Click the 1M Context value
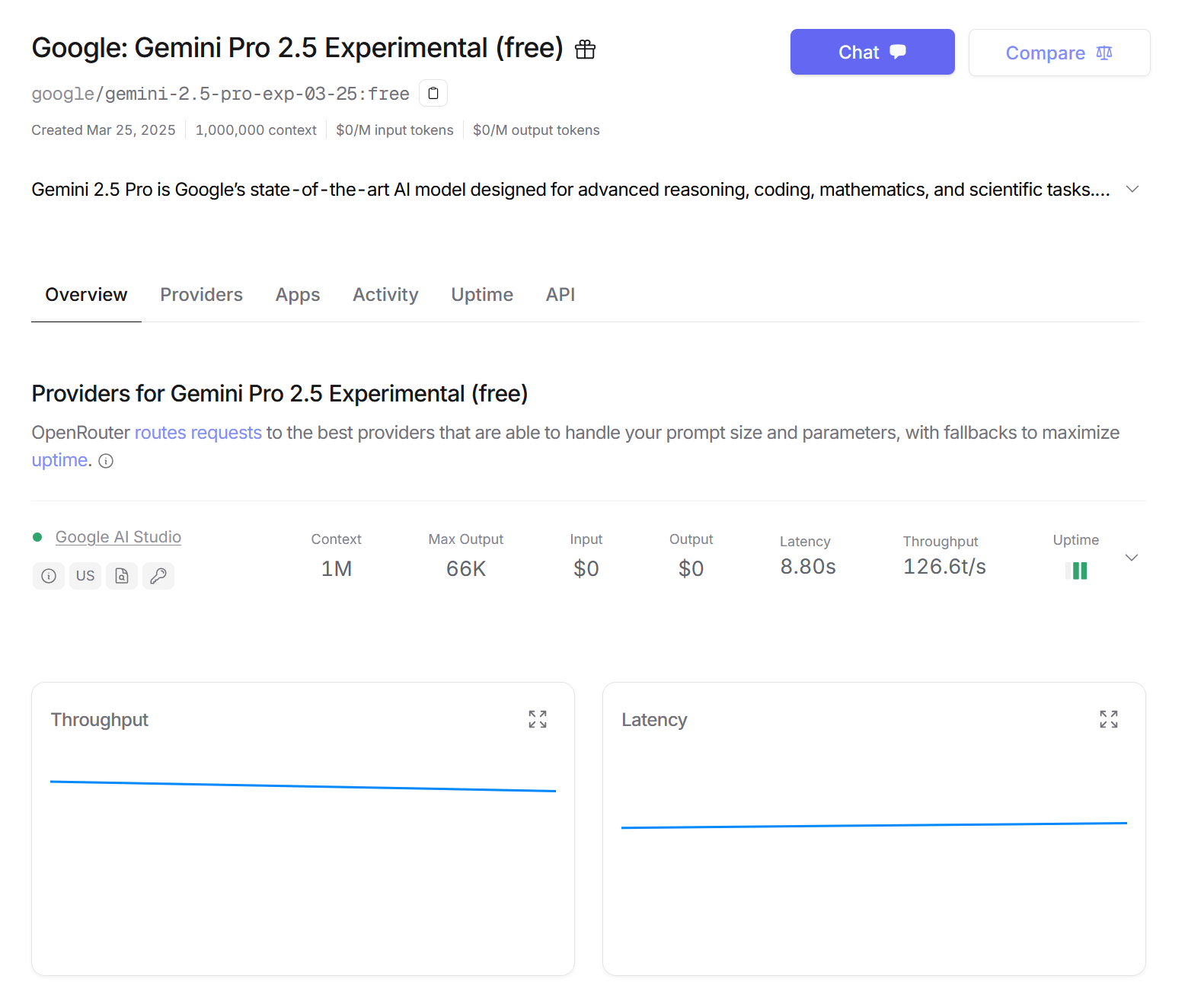This screenshot has height=982, width=1204. pos(337,569)
